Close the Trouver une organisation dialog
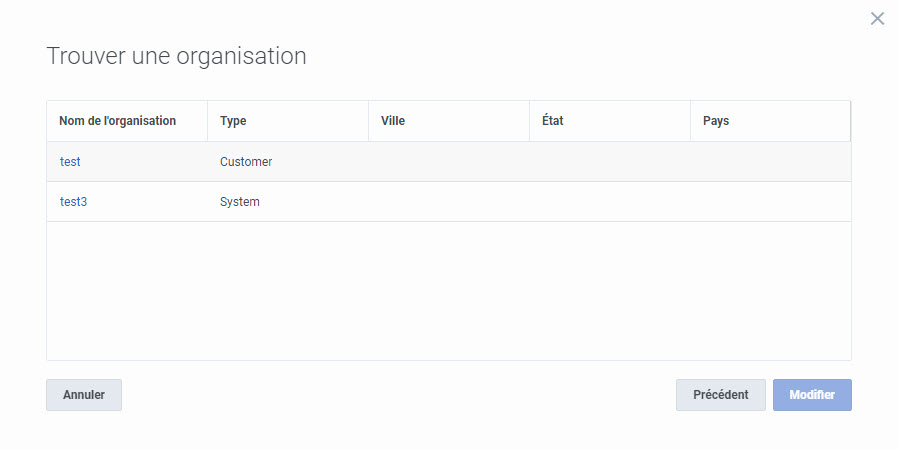898x449 pixels. click(x=877, y=19)
